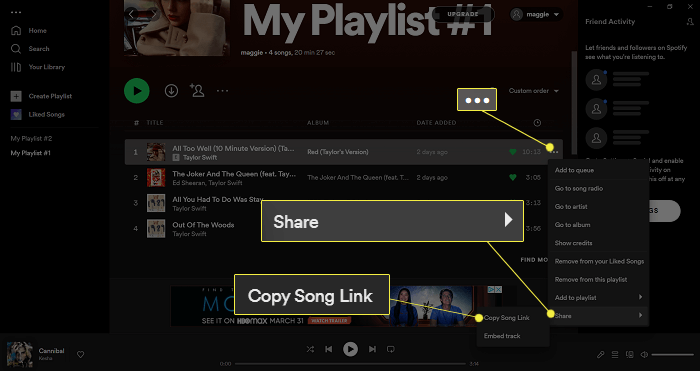Sort by Date Added column header
700x371 pixels.
click(x=436, y=123)
